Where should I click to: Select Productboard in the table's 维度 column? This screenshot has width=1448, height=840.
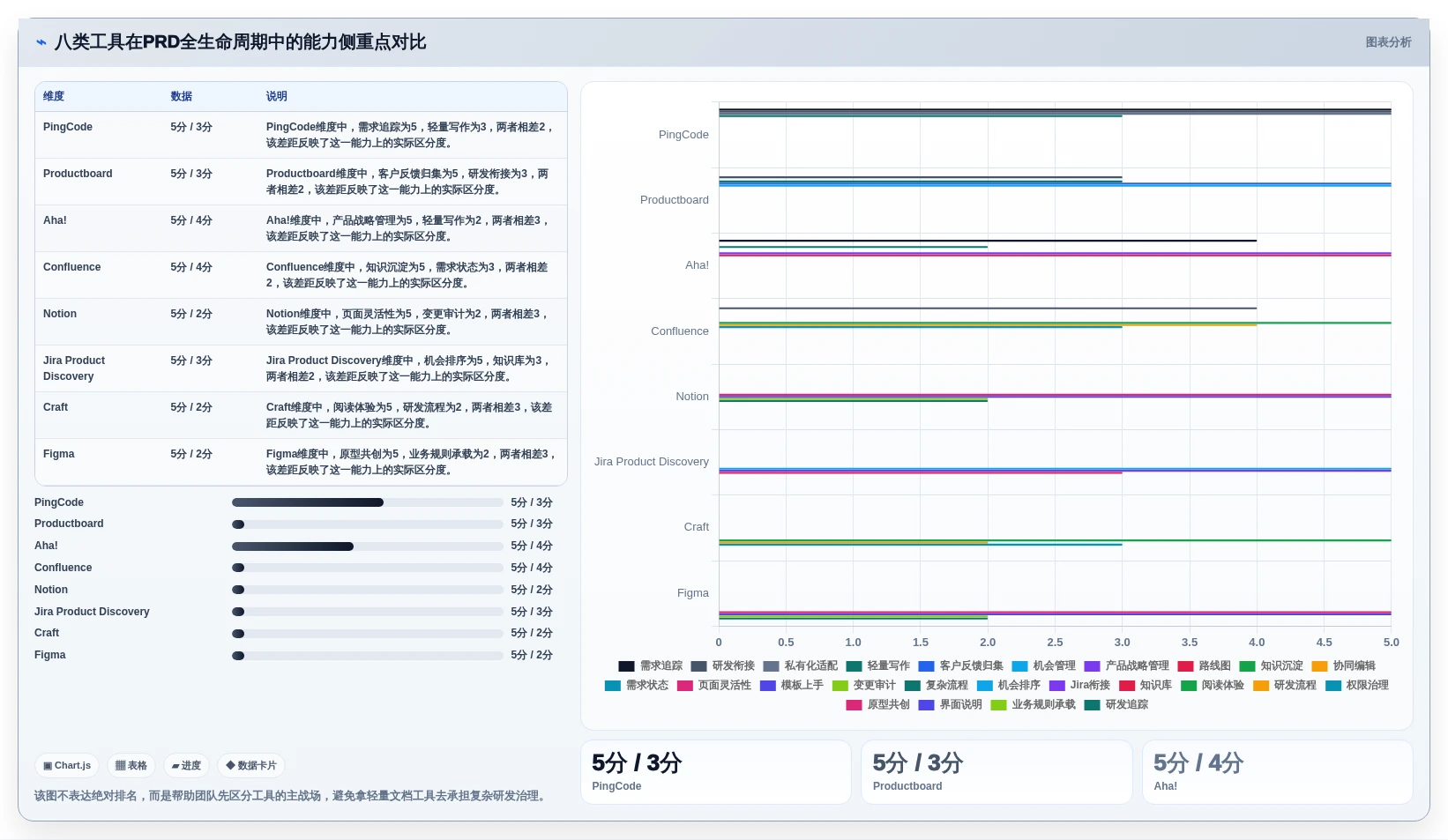(x=78, y=175)
